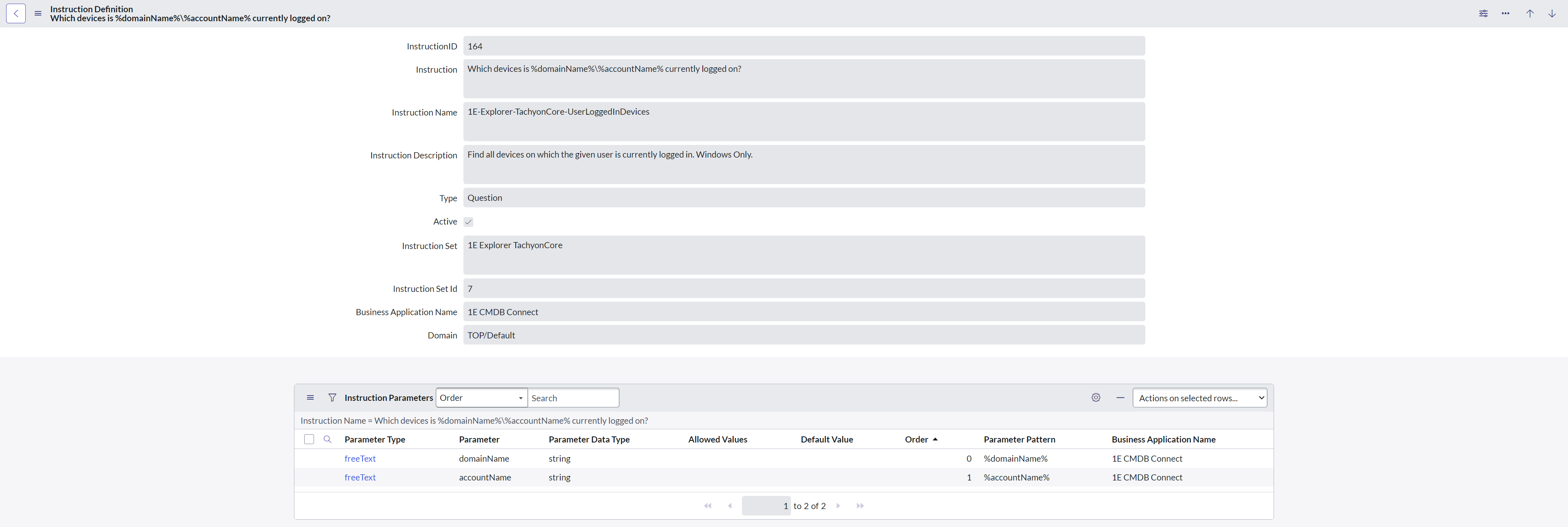
Task: Click the Instruction Definition header title
Action: [x=91, y=9]
